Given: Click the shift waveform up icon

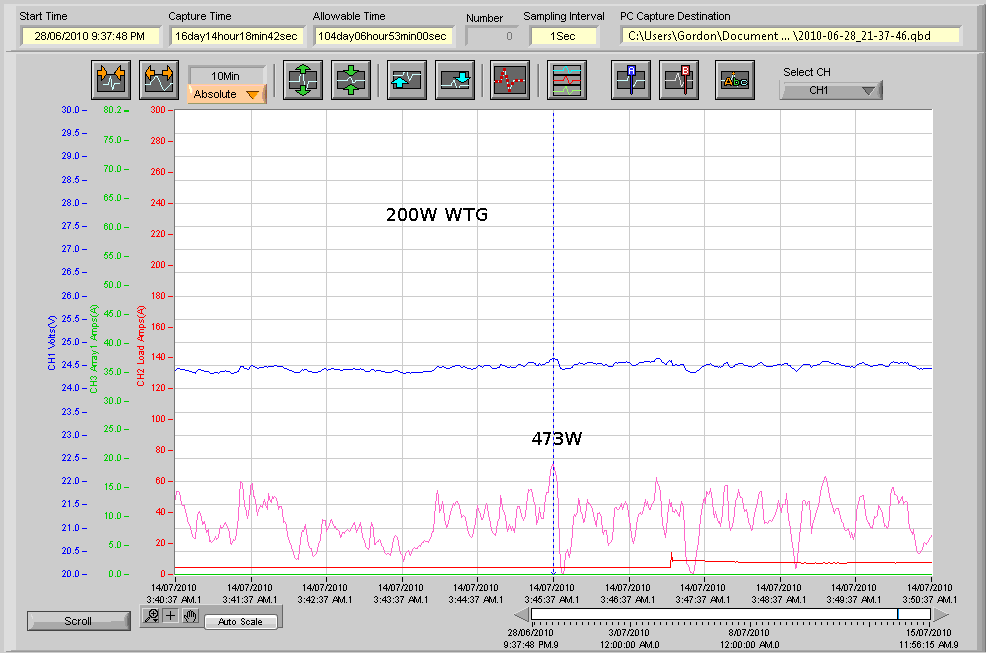Looking at the screenshot, I should pos(407,81).
